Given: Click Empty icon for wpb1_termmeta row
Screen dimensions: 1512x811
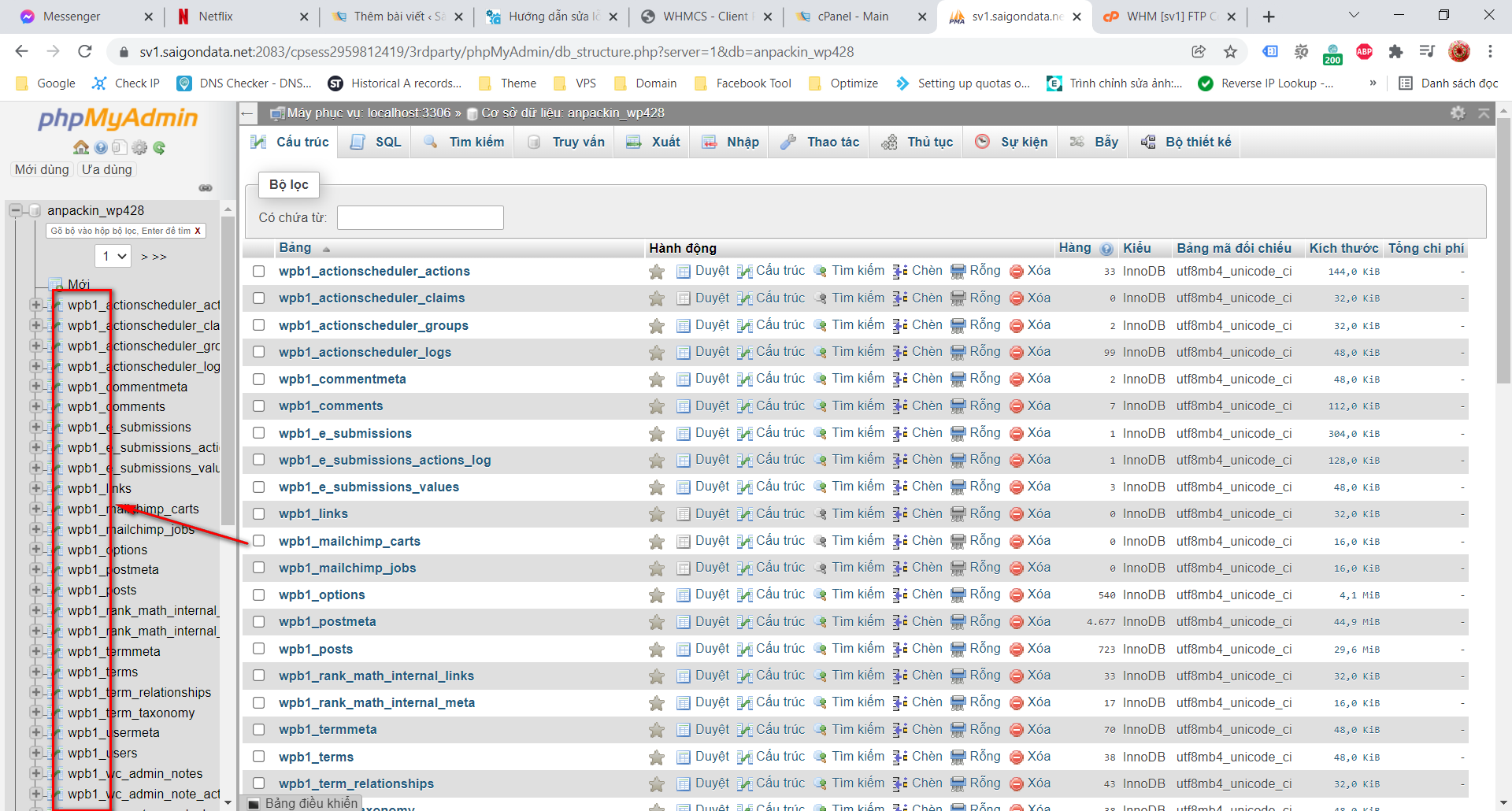Looking at the screenshot, I should (x=958, y=730).
